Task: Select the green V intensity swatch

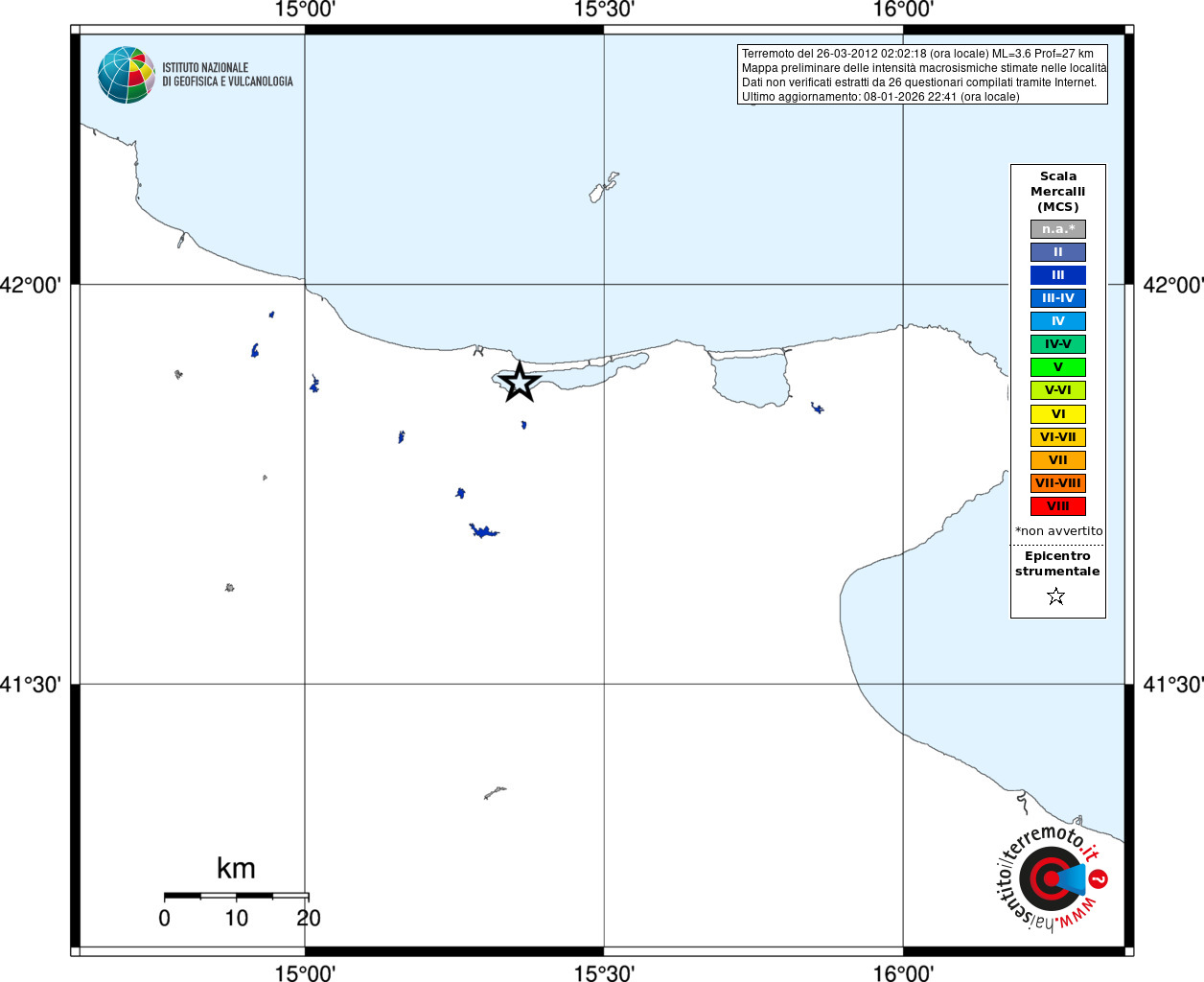Action: point(1058,367)
